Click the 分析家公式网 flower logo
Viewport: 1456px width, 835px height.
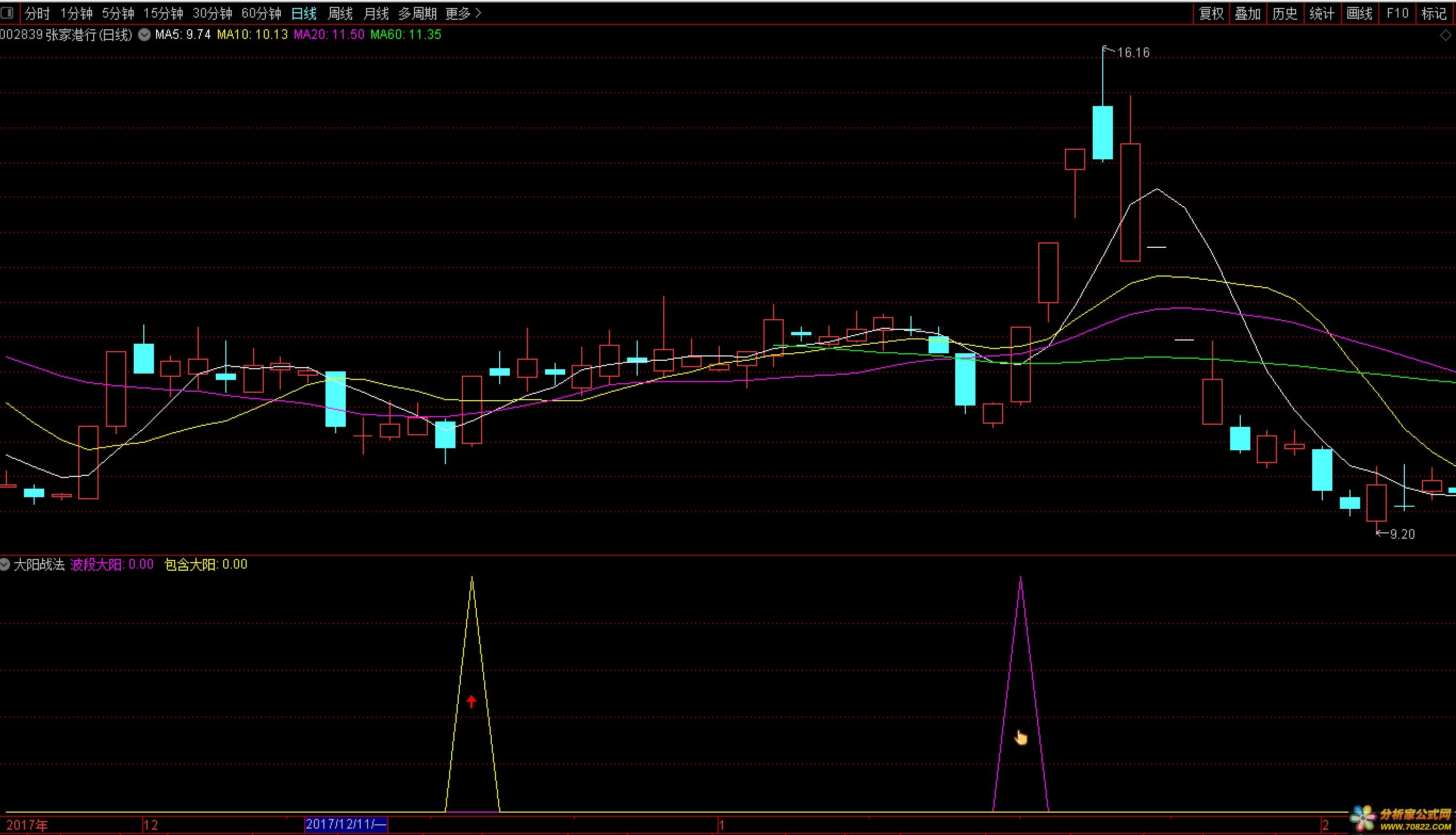1363,819
